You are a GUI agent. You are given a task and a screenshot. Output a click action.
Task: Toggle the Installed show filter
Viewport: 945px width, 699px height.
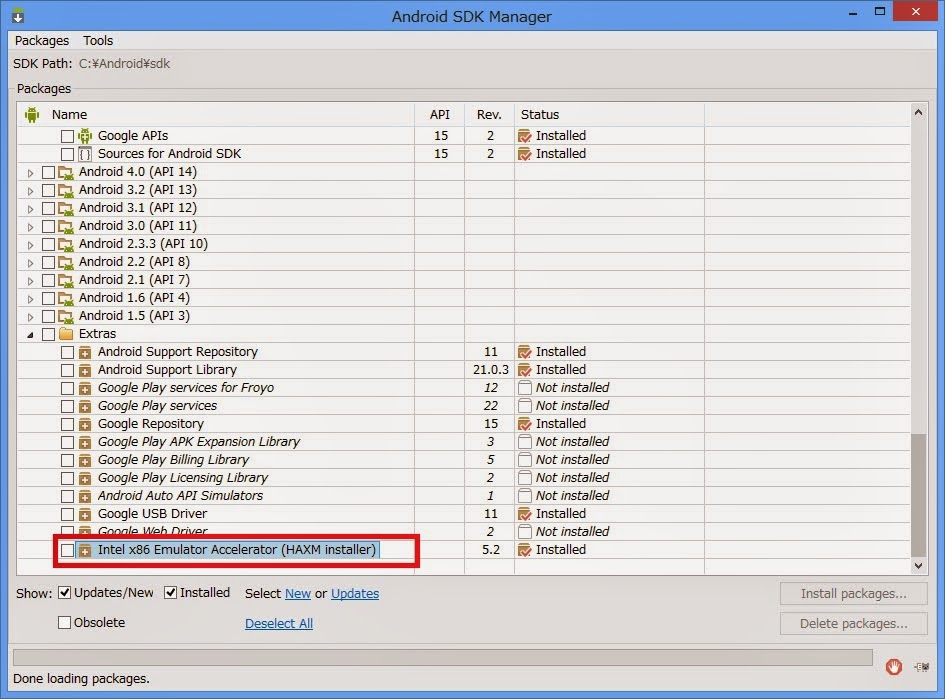coord(171,593)
